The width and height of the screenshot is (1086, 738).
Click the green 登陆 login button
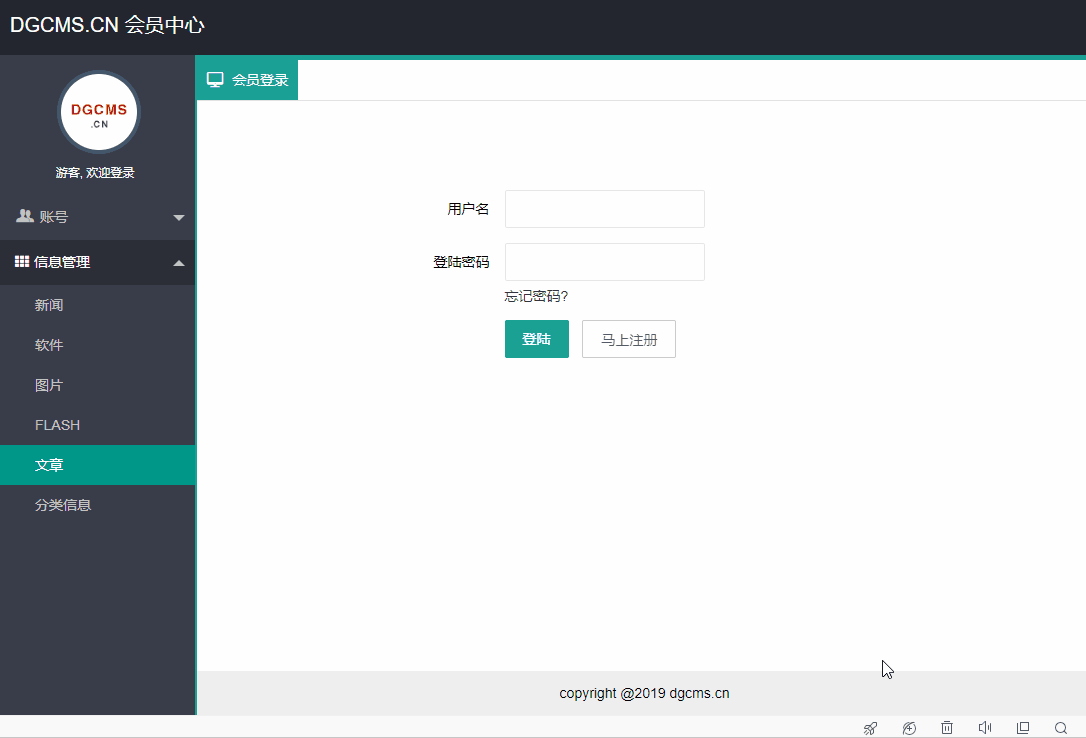tap(536, 338)
